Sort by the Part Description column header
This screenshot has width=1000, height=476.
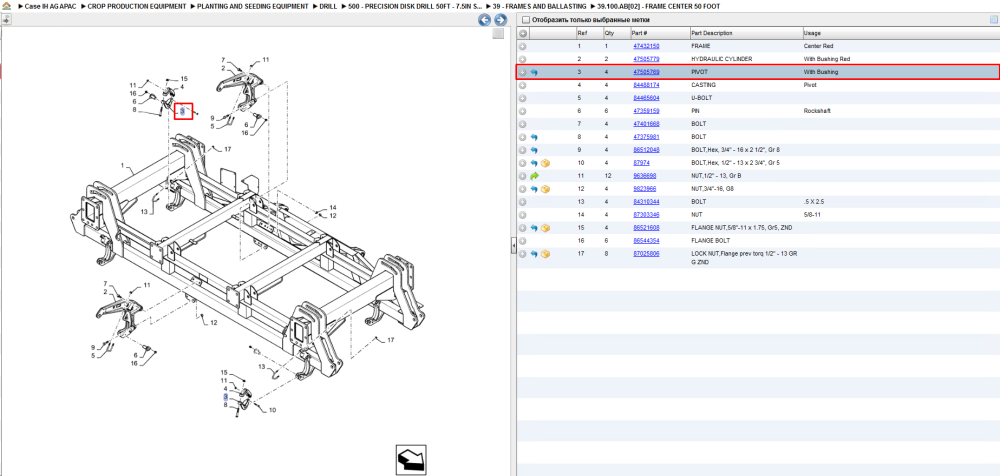pos(712,33)
